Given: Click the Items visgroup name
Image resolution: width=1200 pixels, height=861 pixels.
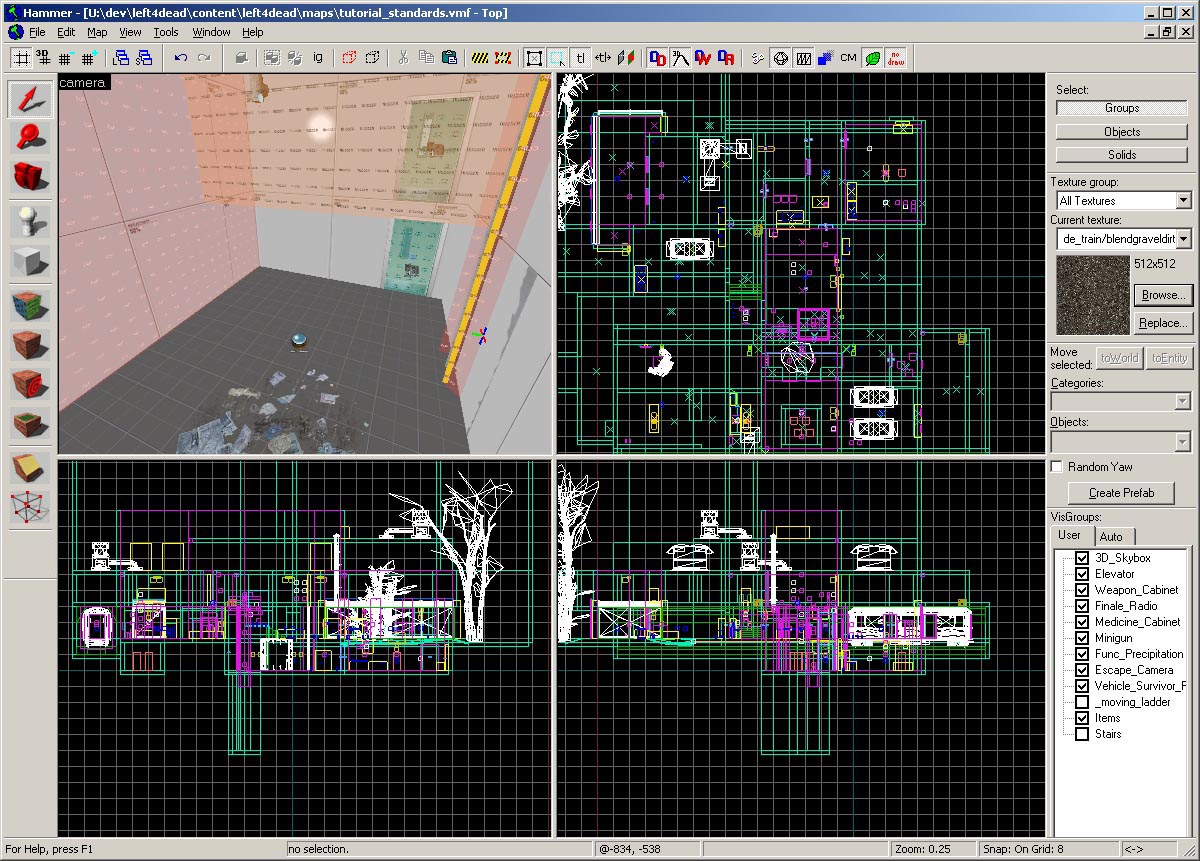Looking at the screenshot, I should click(1108, 718).
